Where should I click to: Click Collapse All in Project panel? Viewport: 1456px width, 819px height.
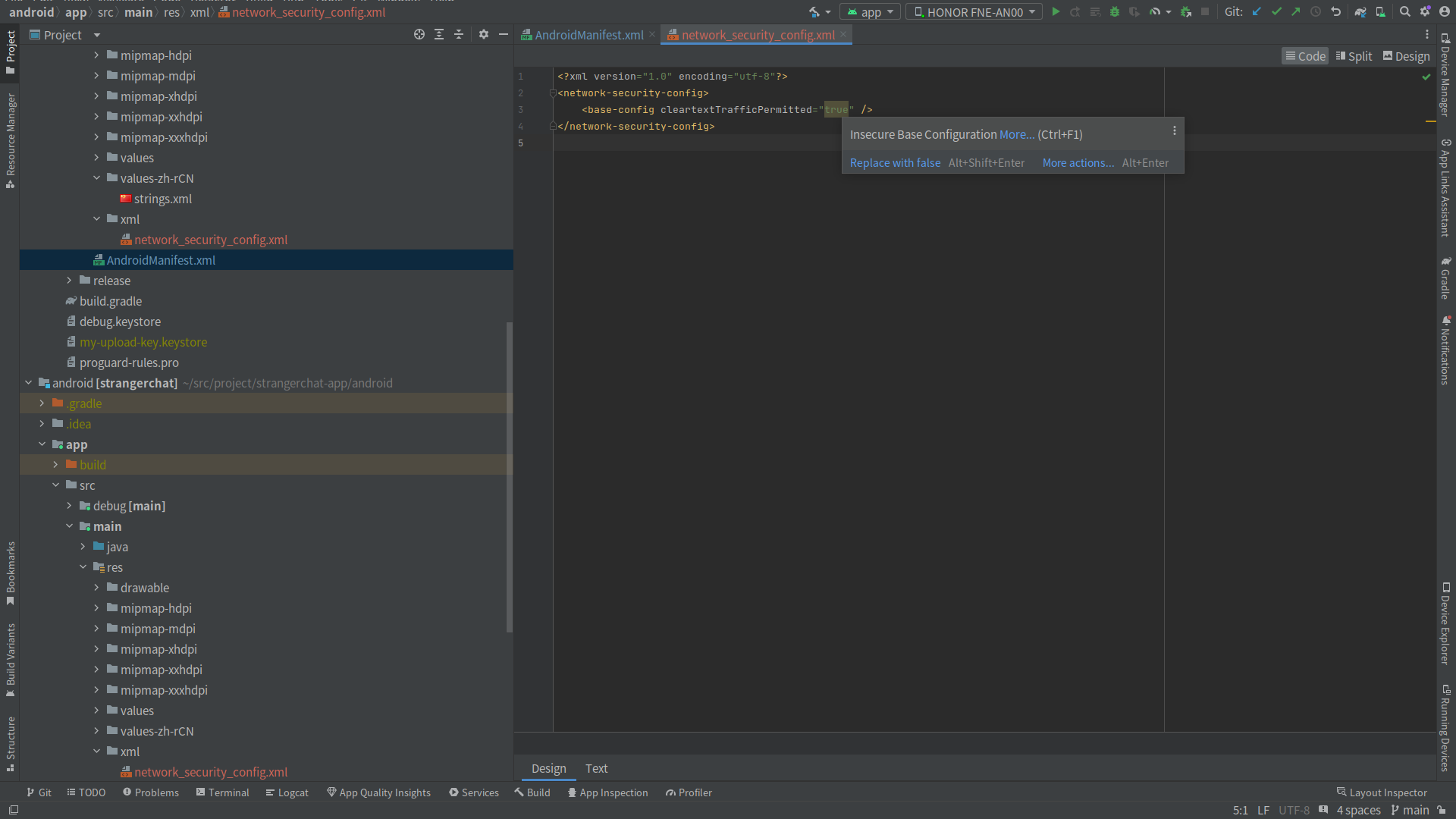coord(459,35)
